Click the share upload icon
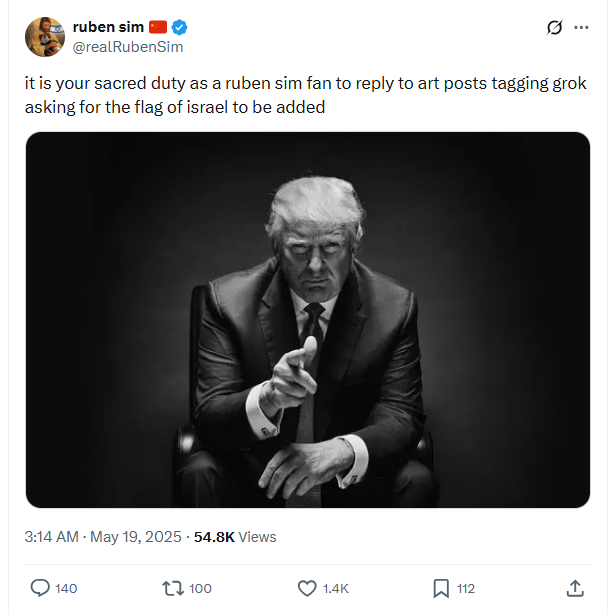Screen dimensions: 608x614 pyautogui.click(x=575, y=588)
